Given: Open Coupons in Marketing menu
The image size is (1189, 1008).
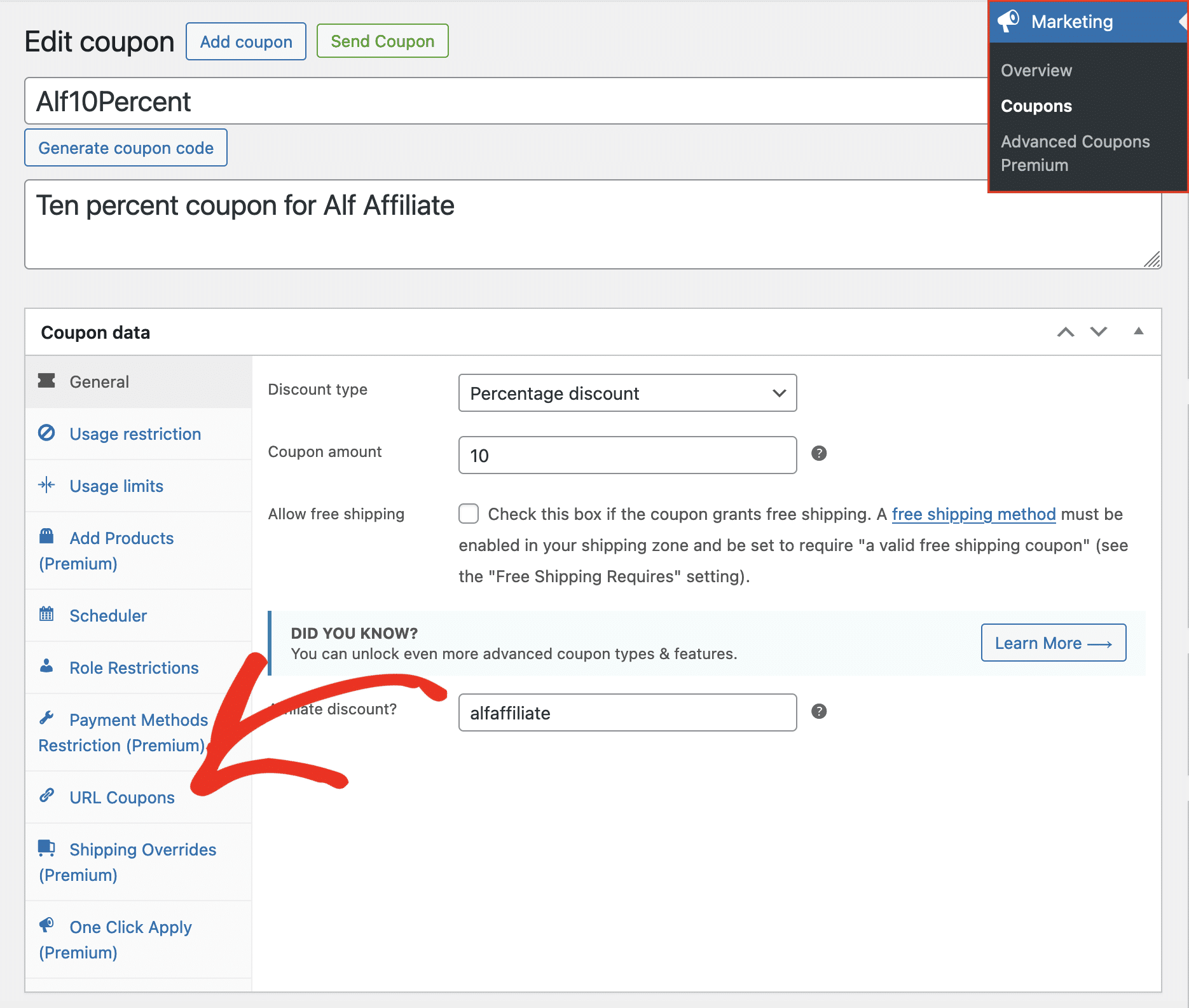Looking at the screenshot, I should [1036, 106].
